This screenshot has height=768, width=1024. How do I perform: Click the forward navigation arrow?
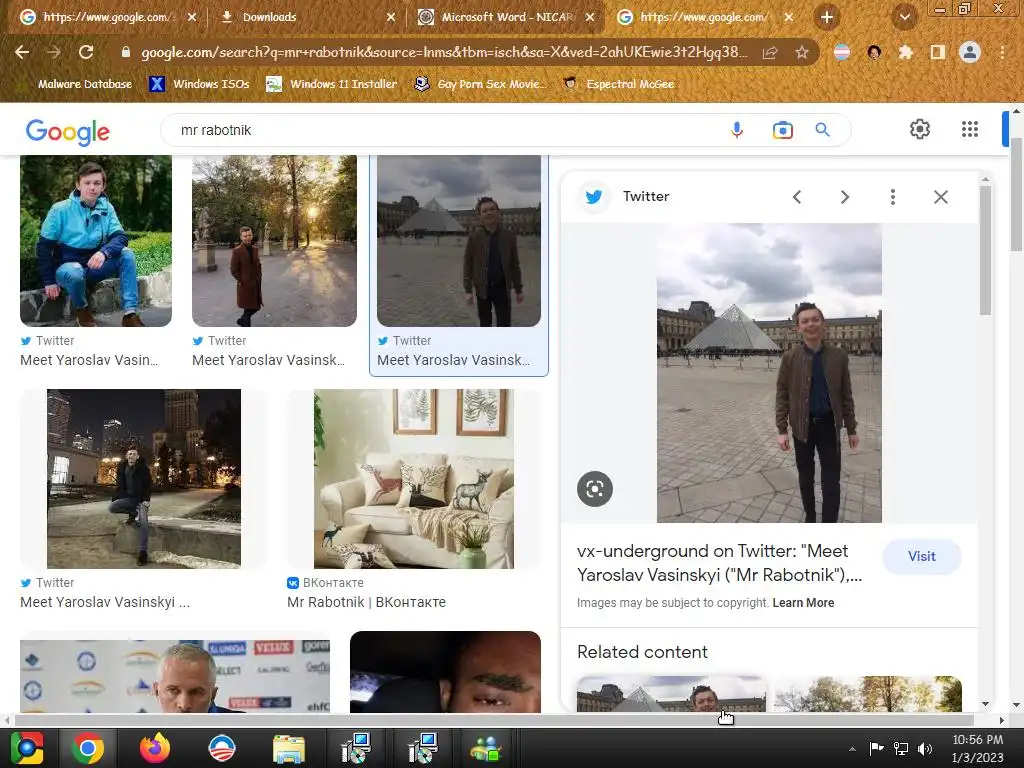coord(54,52)
